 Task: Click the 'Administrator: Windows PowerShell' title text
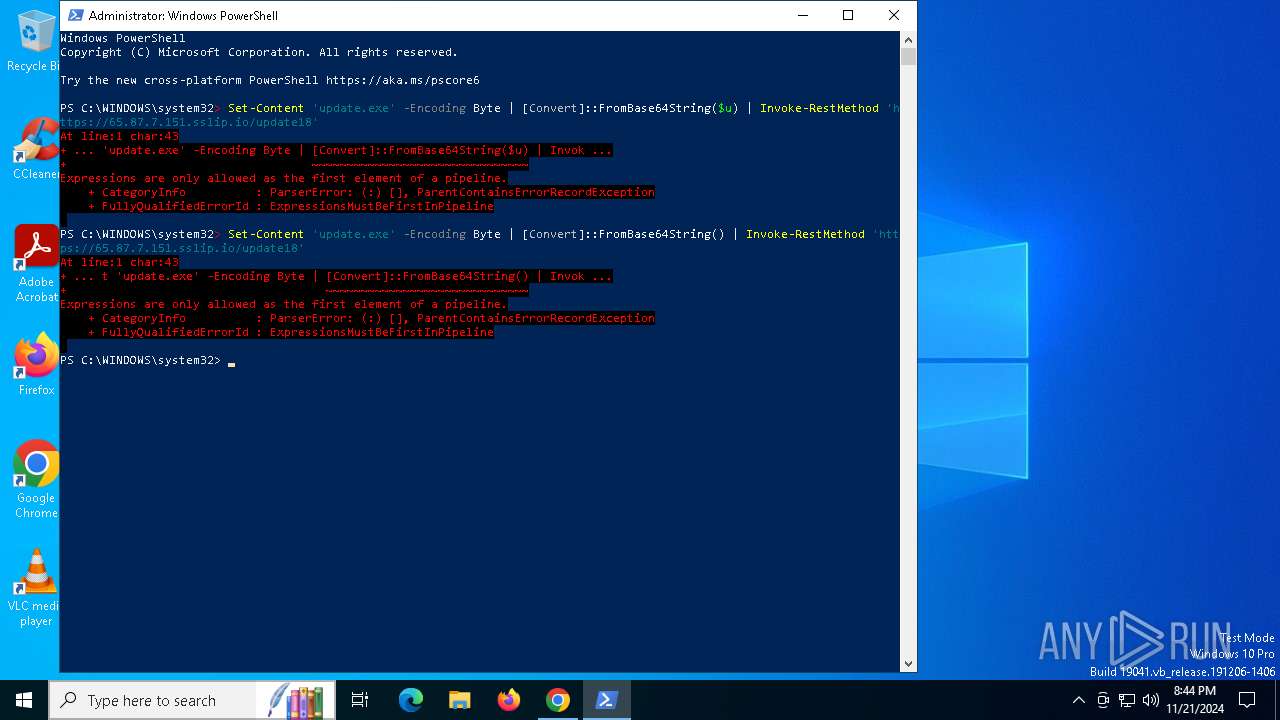click(183, 16)
